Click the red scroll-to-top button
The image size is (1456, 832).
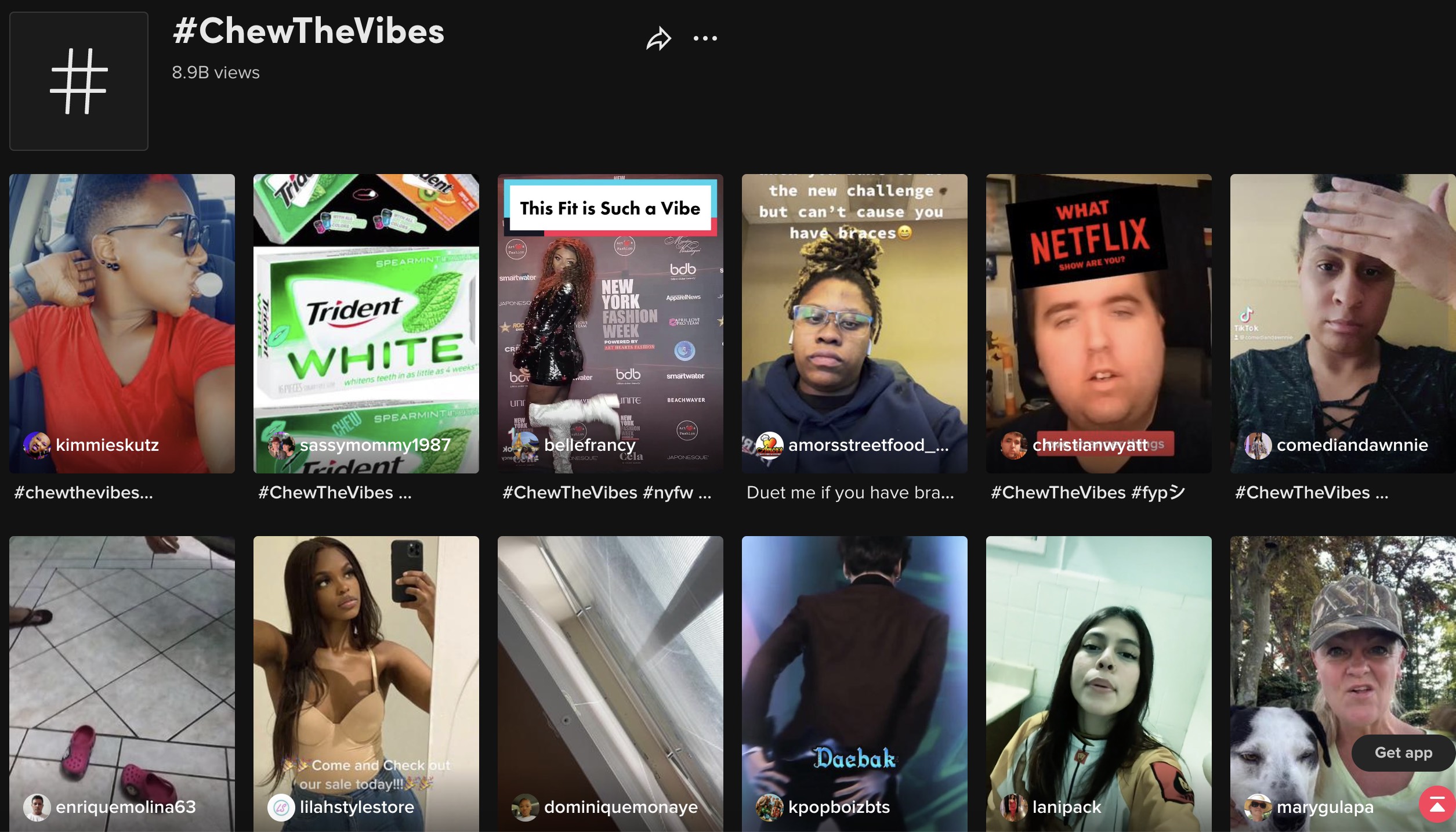click(x=1437, y=805)
